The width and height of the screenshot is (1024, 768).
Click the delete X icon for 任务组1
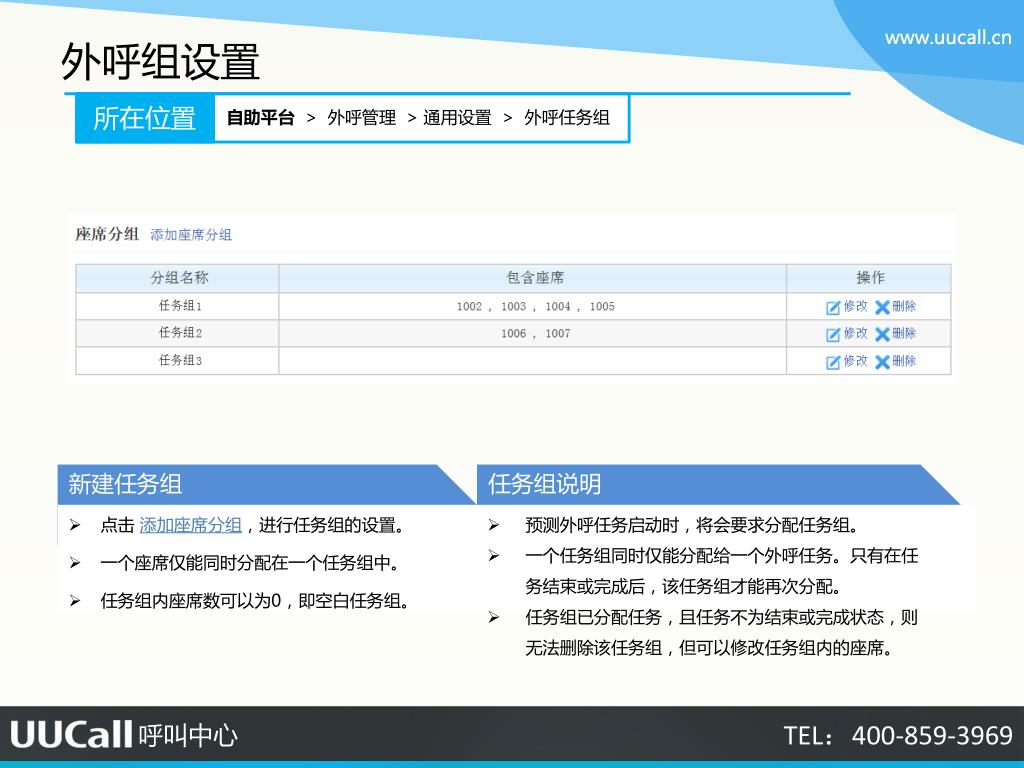pyautogui.click(x=882, y=308)
